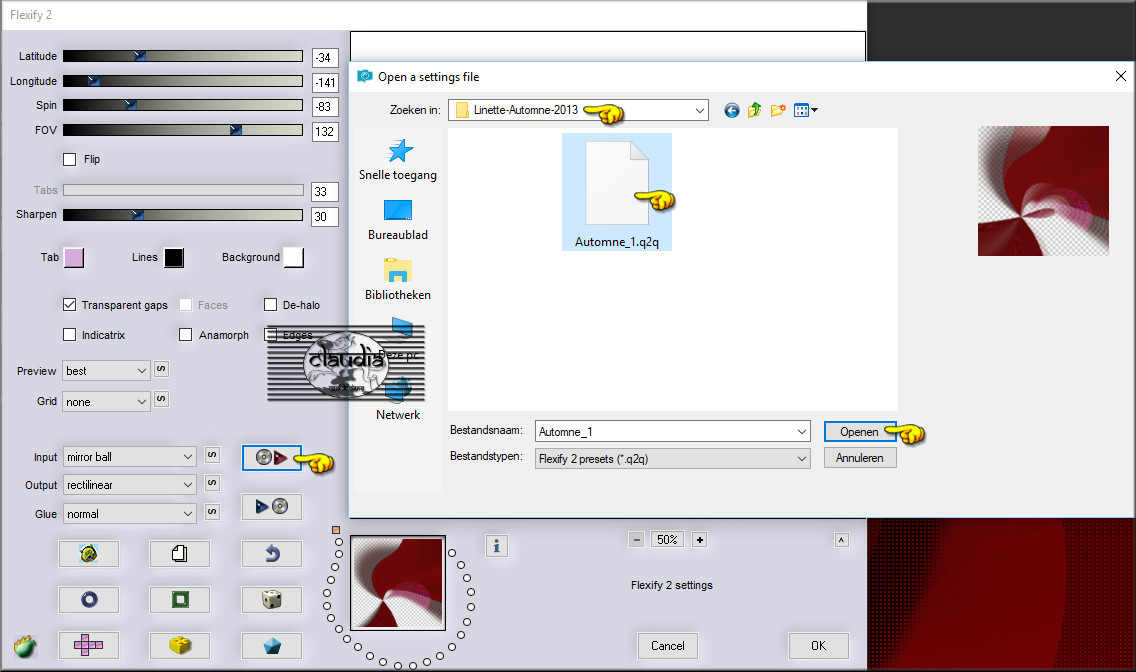
Task: Click the back arrow in file dialog
Action: 732,110
